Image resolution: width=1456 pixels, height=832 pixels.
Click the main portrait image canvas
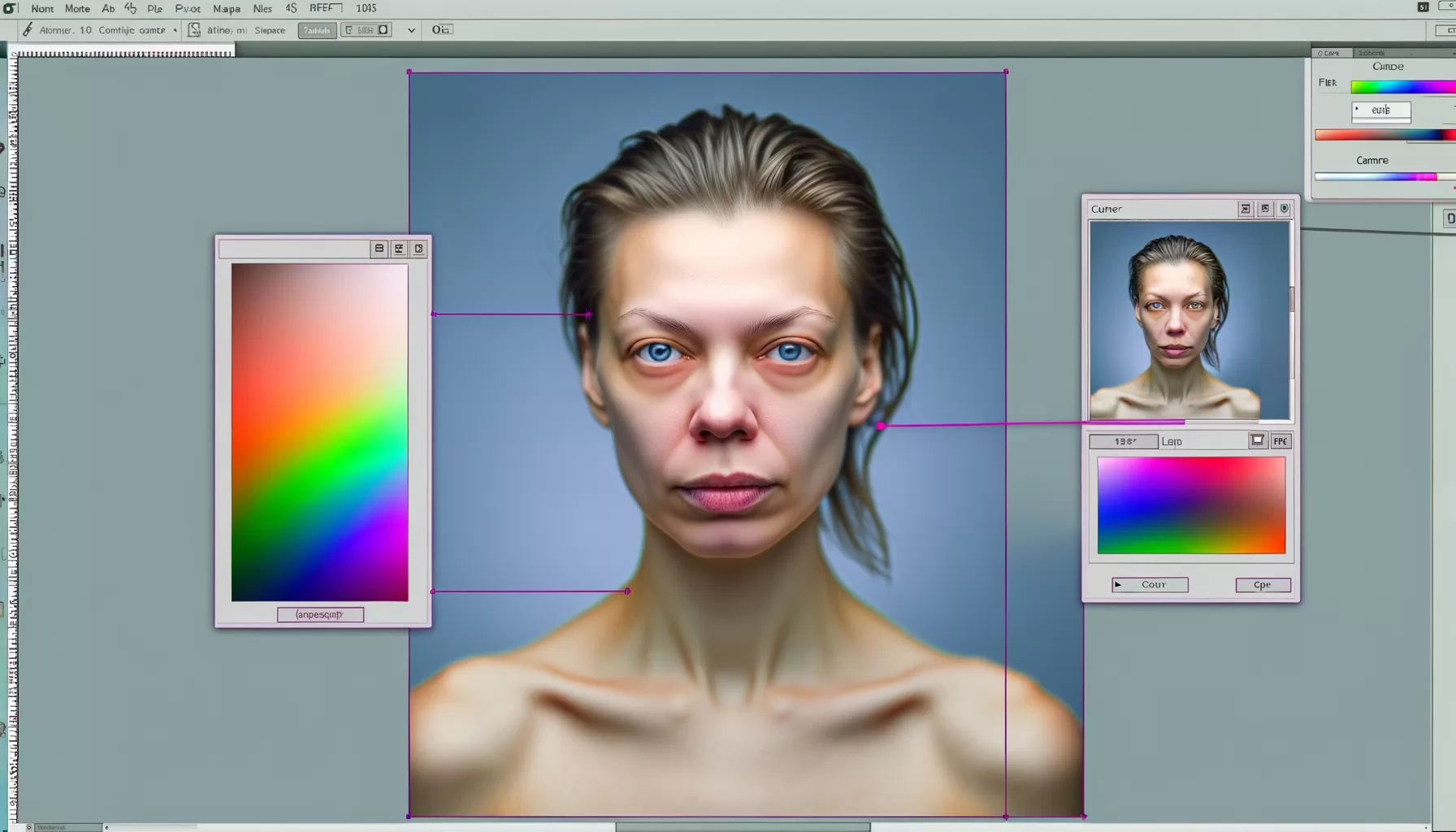pyautogui.click(x=707, y=444)
